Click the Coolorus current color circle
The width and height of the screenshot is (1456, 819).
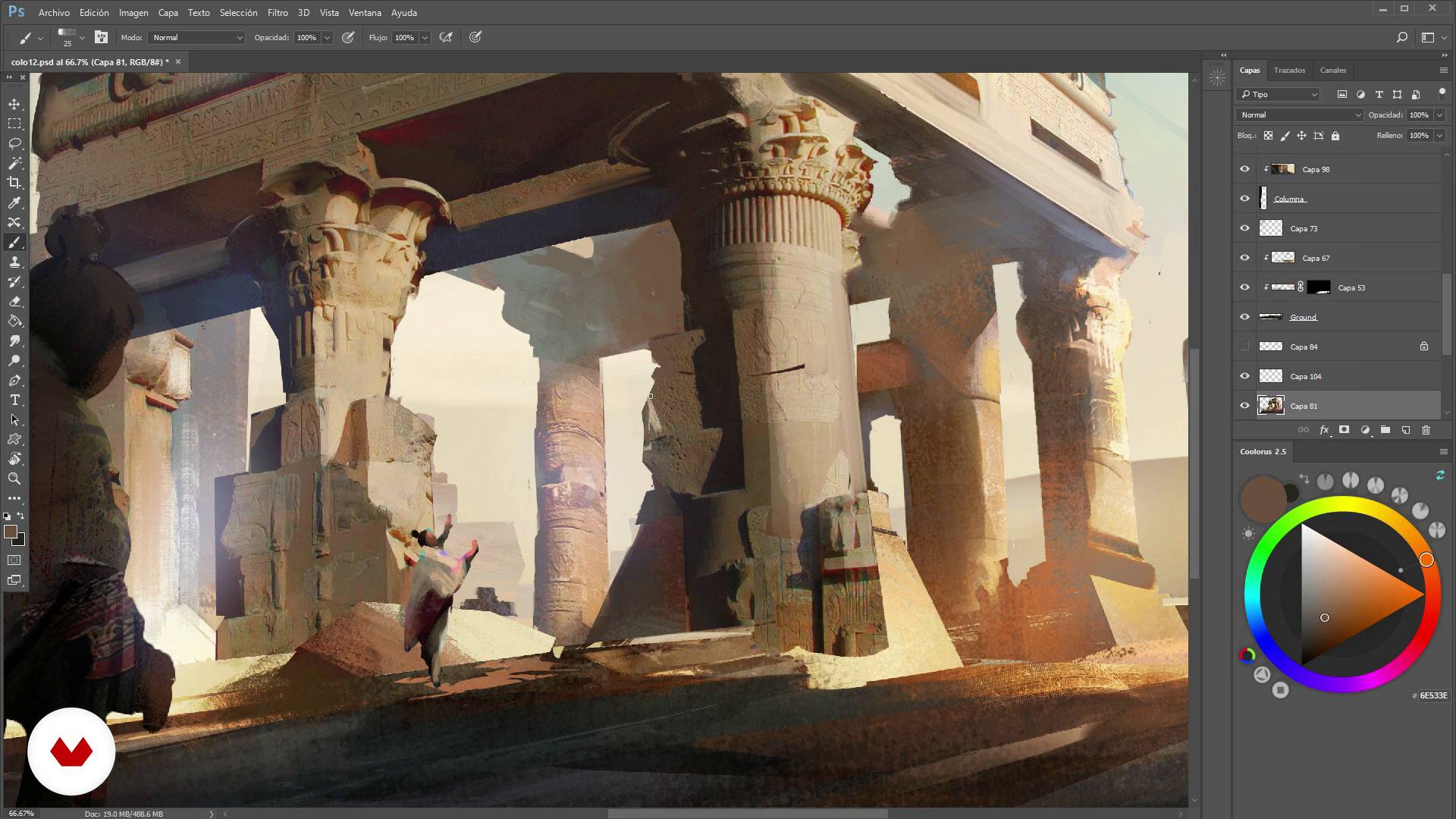point(1262,498)
